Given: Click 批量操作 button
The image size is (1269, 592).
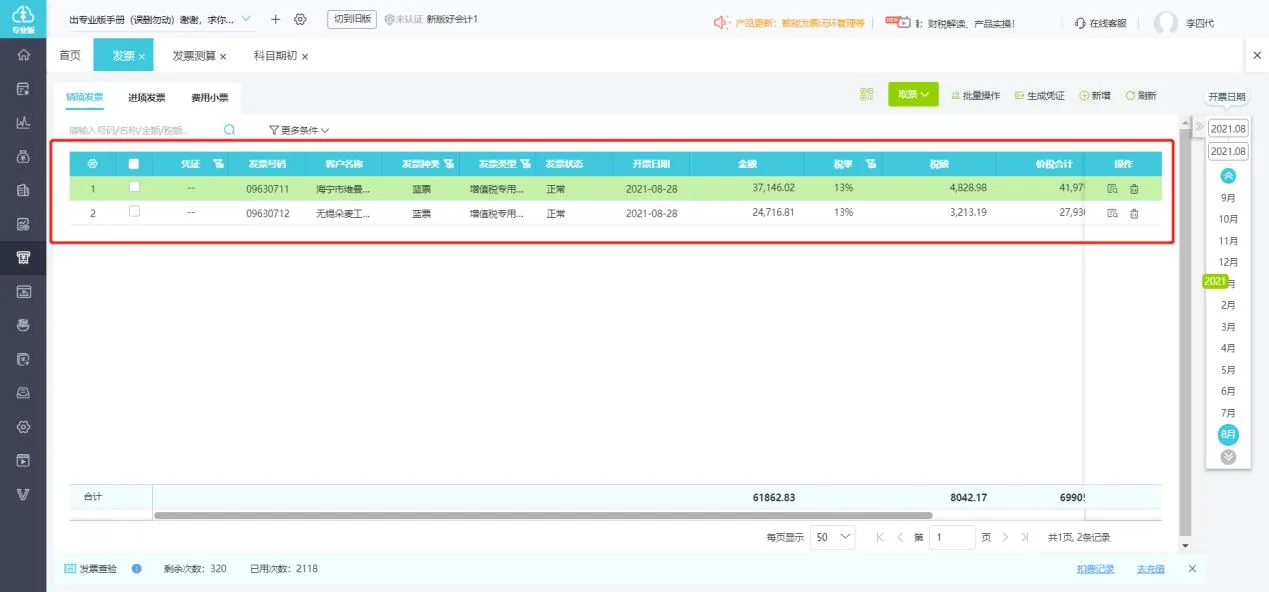Looking at the screenshot, I should point(974,95).
